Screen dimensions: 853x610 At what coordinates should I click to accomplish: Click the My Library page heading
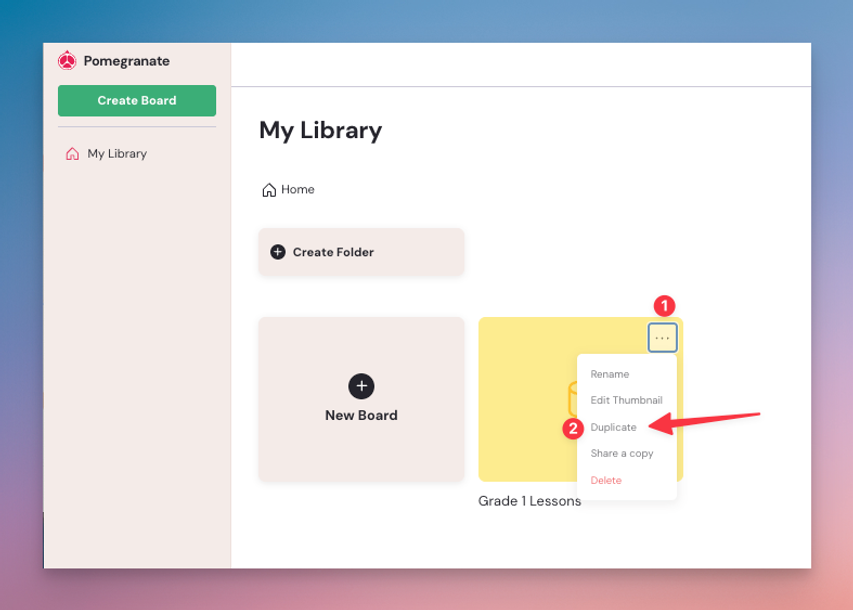click(x=320, y=131)
